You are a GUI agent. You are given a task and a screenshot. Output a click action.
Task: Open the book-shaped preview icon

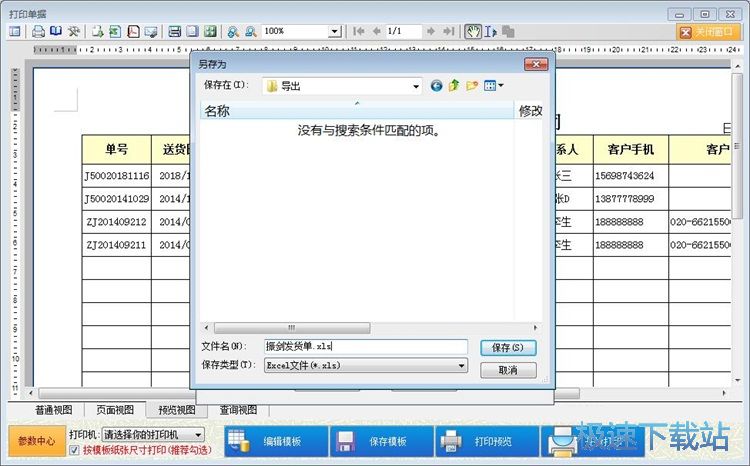pos(56,32)
